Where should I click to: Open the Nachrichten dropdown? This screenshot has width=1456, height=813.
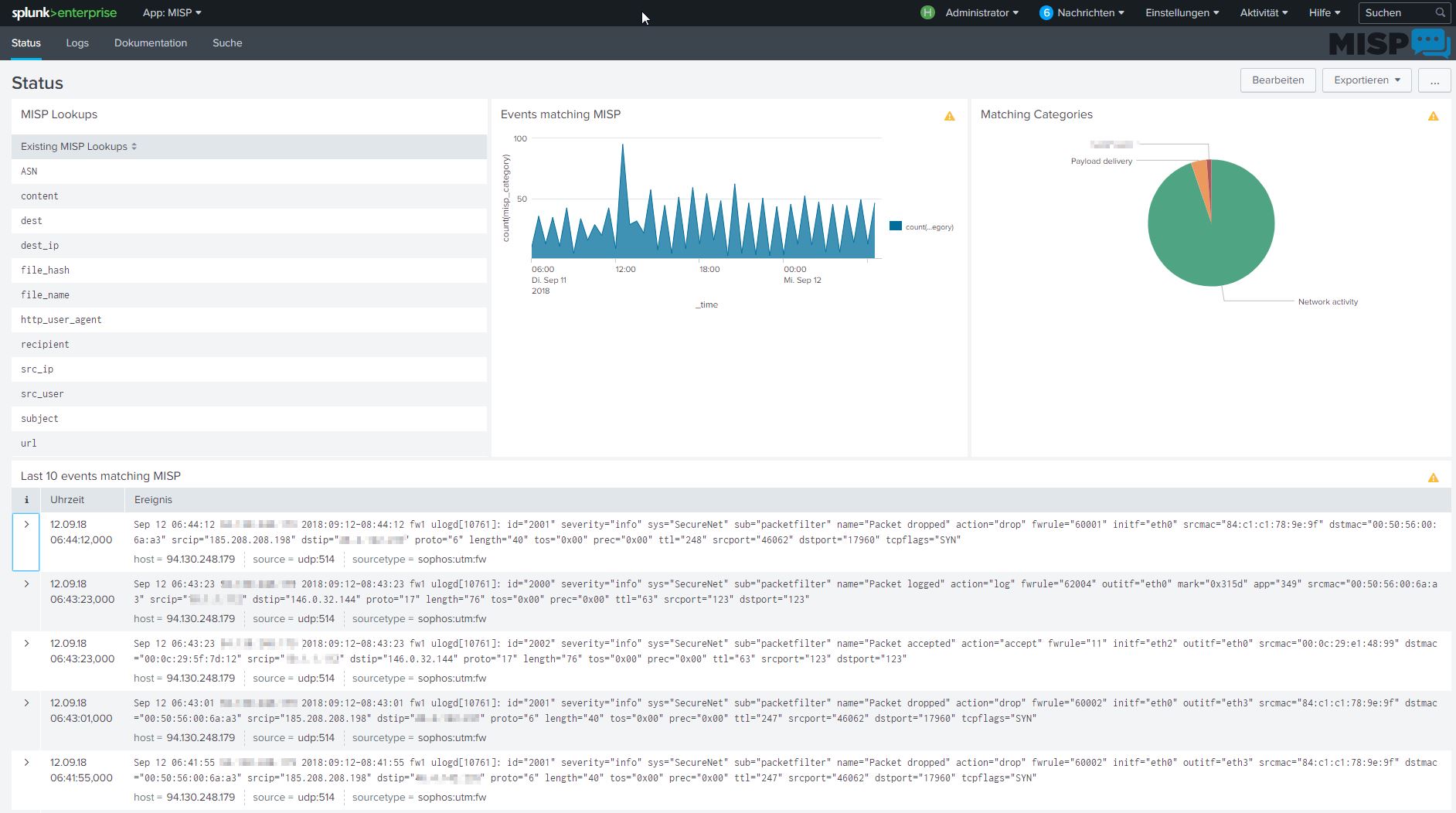(1090, 12)
